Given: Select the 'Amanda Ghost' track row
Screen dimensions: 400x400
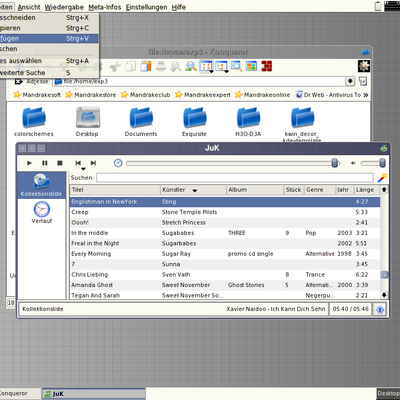Looking at the screenshot, I should (225, 285).
